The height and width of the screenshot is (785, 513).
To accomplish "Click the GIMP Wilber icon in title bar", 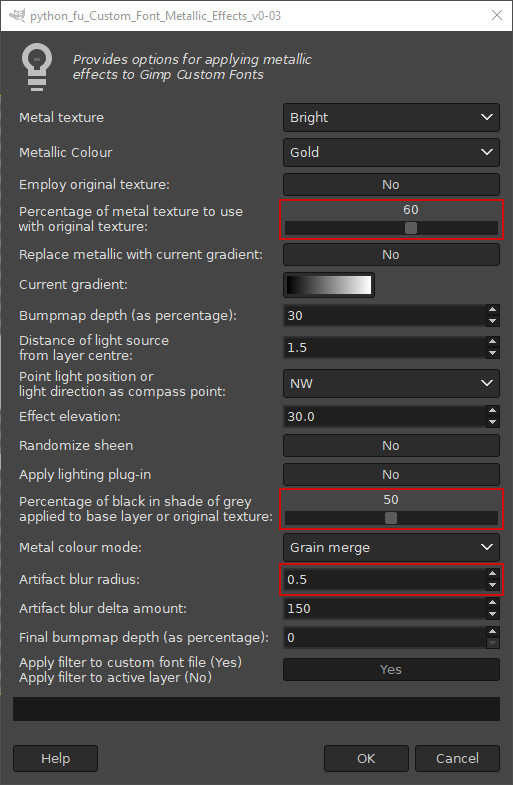I will tap(17, 15).
